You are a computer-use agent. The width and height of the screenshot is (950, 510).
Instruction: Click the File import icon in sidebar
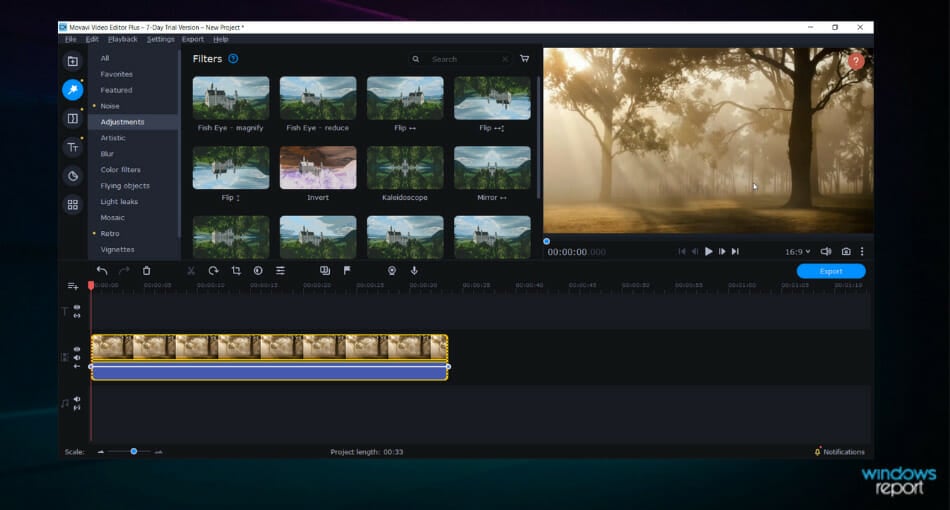tap(72, 62)
